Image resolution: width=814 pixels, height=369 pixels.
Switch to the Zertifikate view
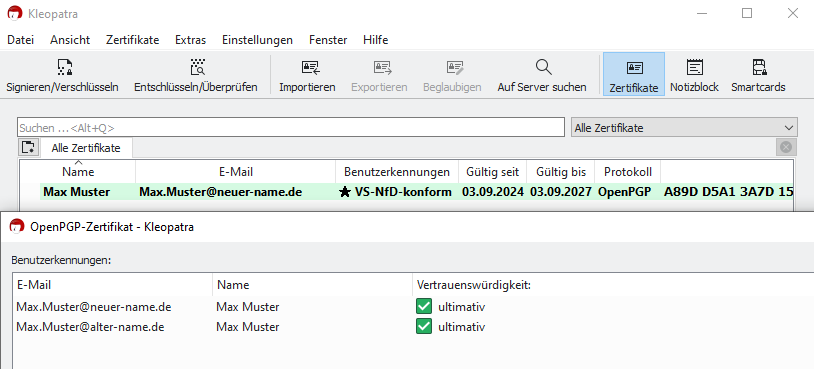(x=634, y=74)
